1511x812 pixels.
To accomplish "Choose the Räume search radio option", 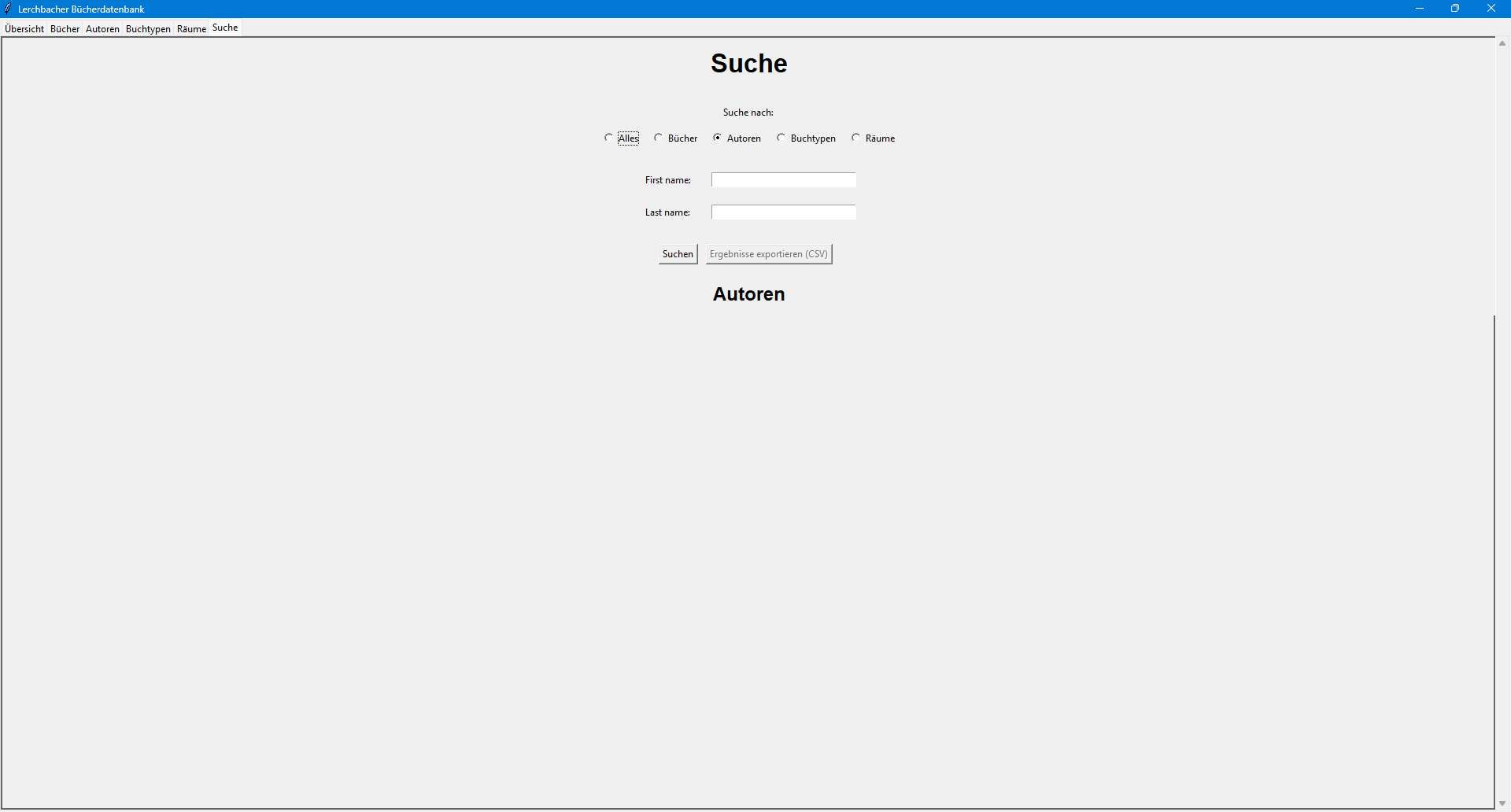I will tap(856, 138).
